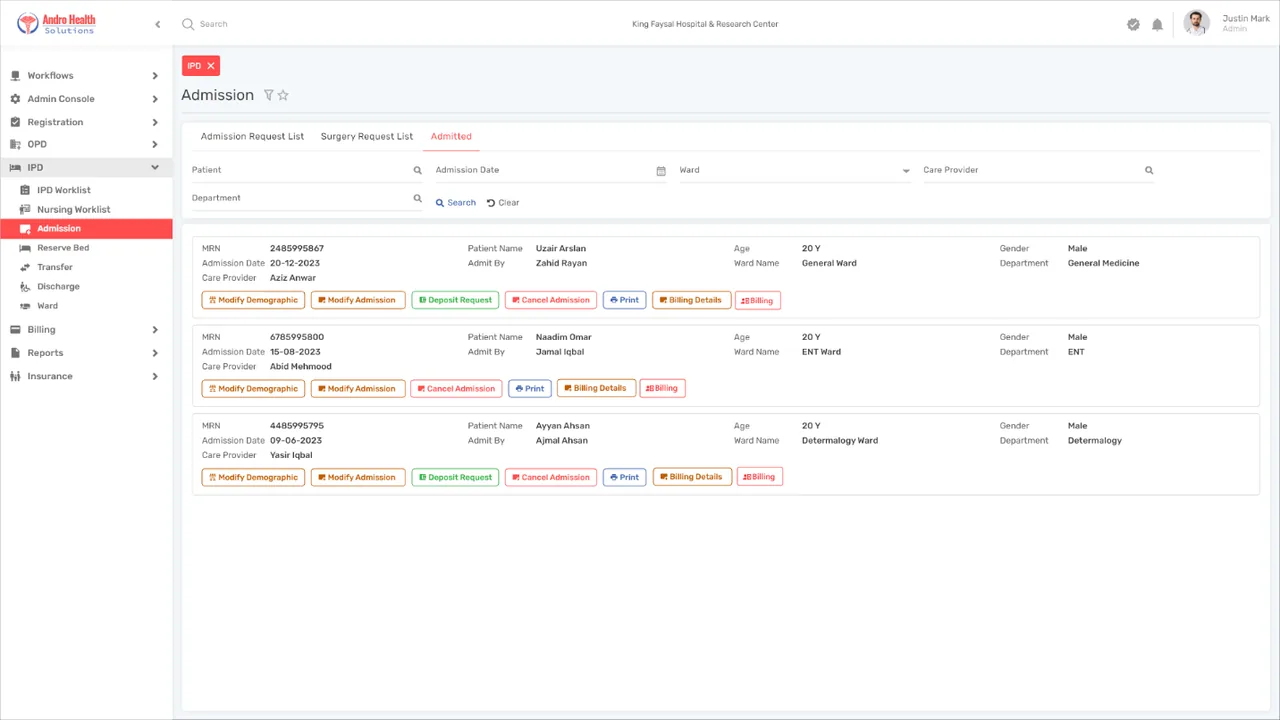Click the Patient field search icon
The width and height of the screenshot is (1280, 720).
click(418, 171)
